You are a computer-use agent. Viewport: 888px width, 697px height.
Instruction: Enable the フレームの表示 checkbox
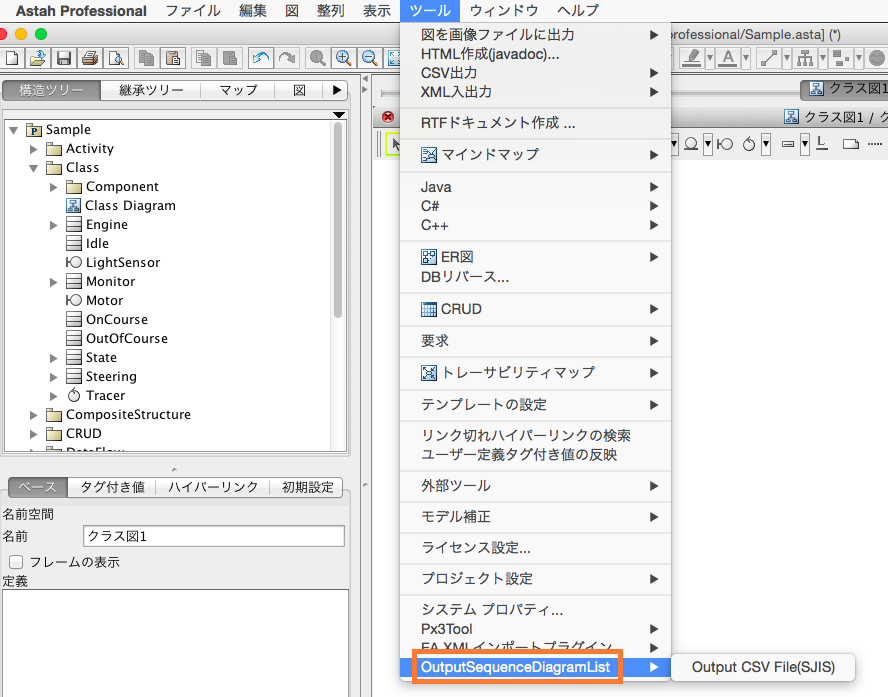[16, 562]
